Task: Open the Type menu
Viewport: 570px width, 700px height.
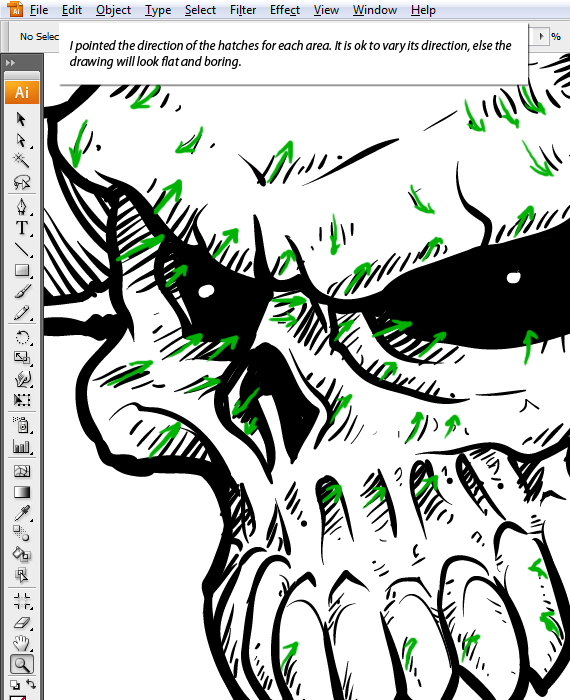Action: tap(158, 10)
